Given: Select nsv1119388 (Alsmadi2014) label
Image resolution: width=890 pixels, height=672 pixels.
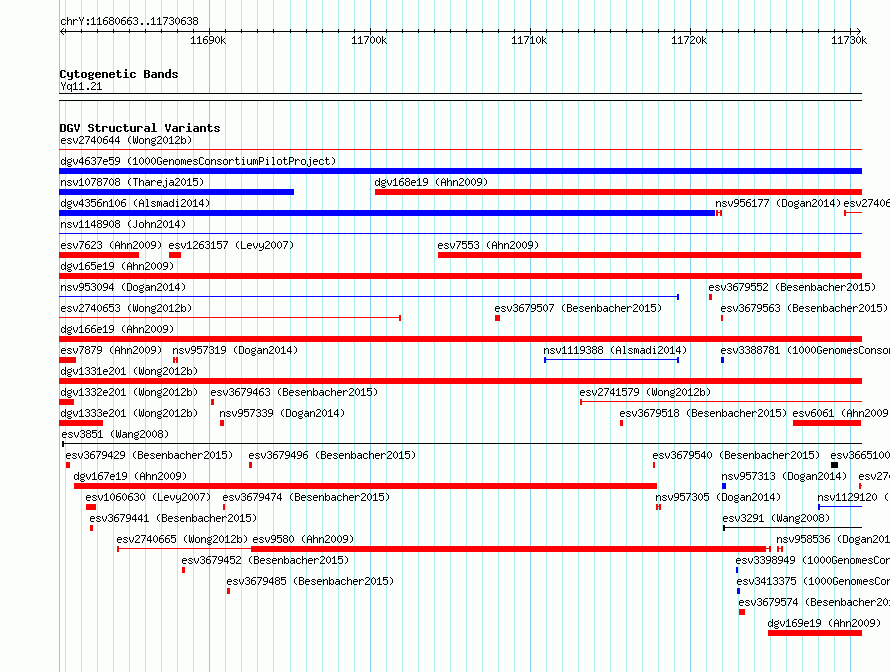Looking at the screenshot, I should click(615, 350).
